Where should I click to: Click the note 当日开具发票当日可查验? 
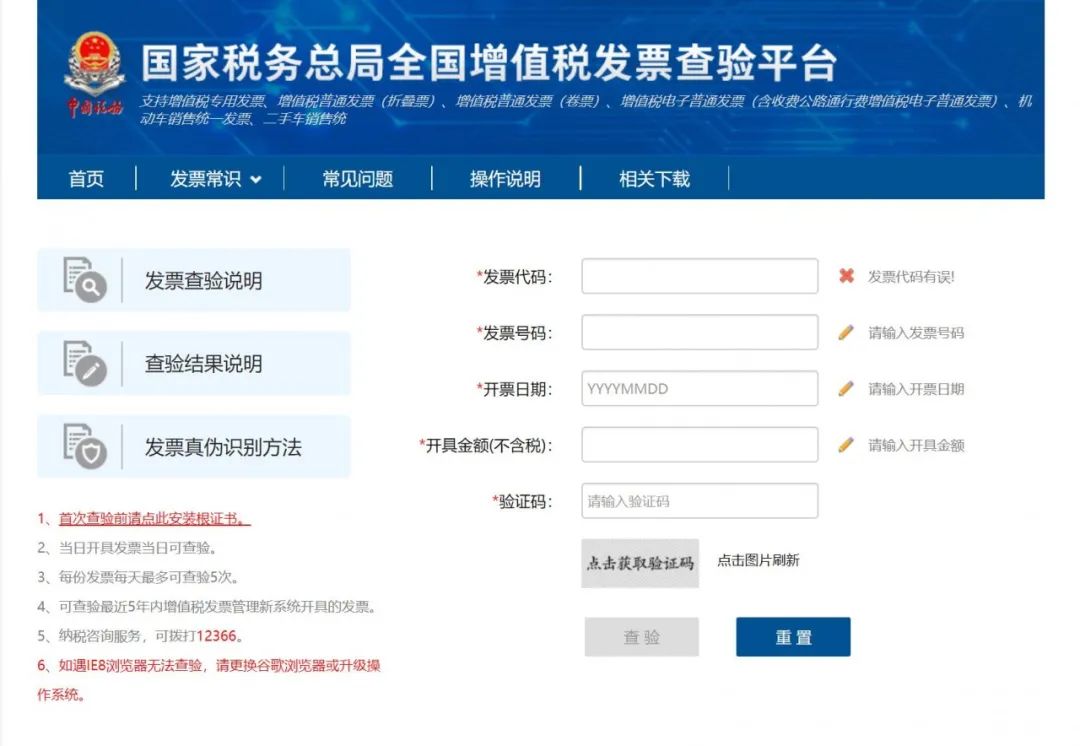tap(128, 548)
